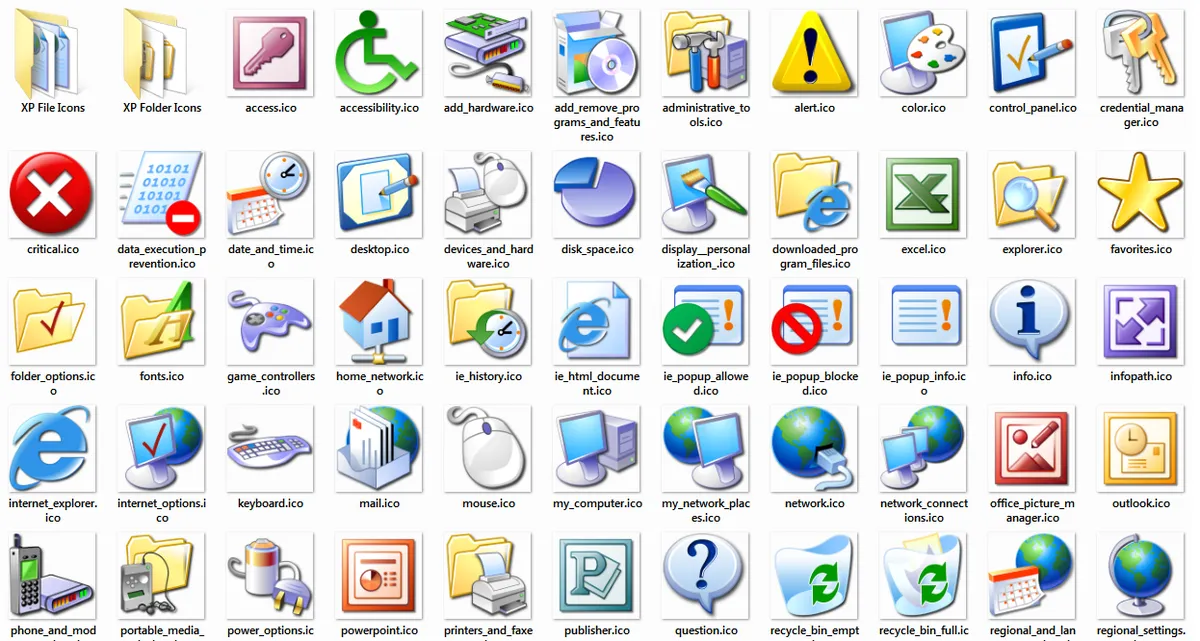Select the outlook.ico icon
1200x641 pixels.
coord(1141,449)
